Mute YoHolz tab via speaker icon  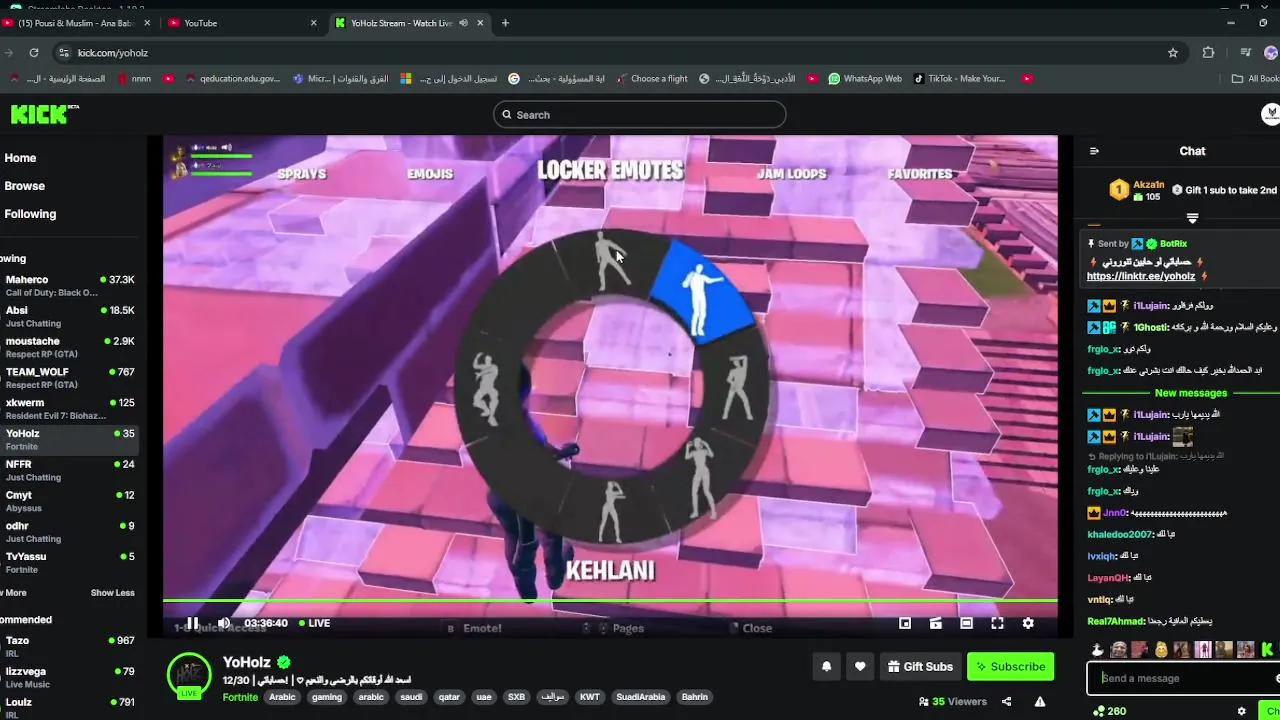463,23
